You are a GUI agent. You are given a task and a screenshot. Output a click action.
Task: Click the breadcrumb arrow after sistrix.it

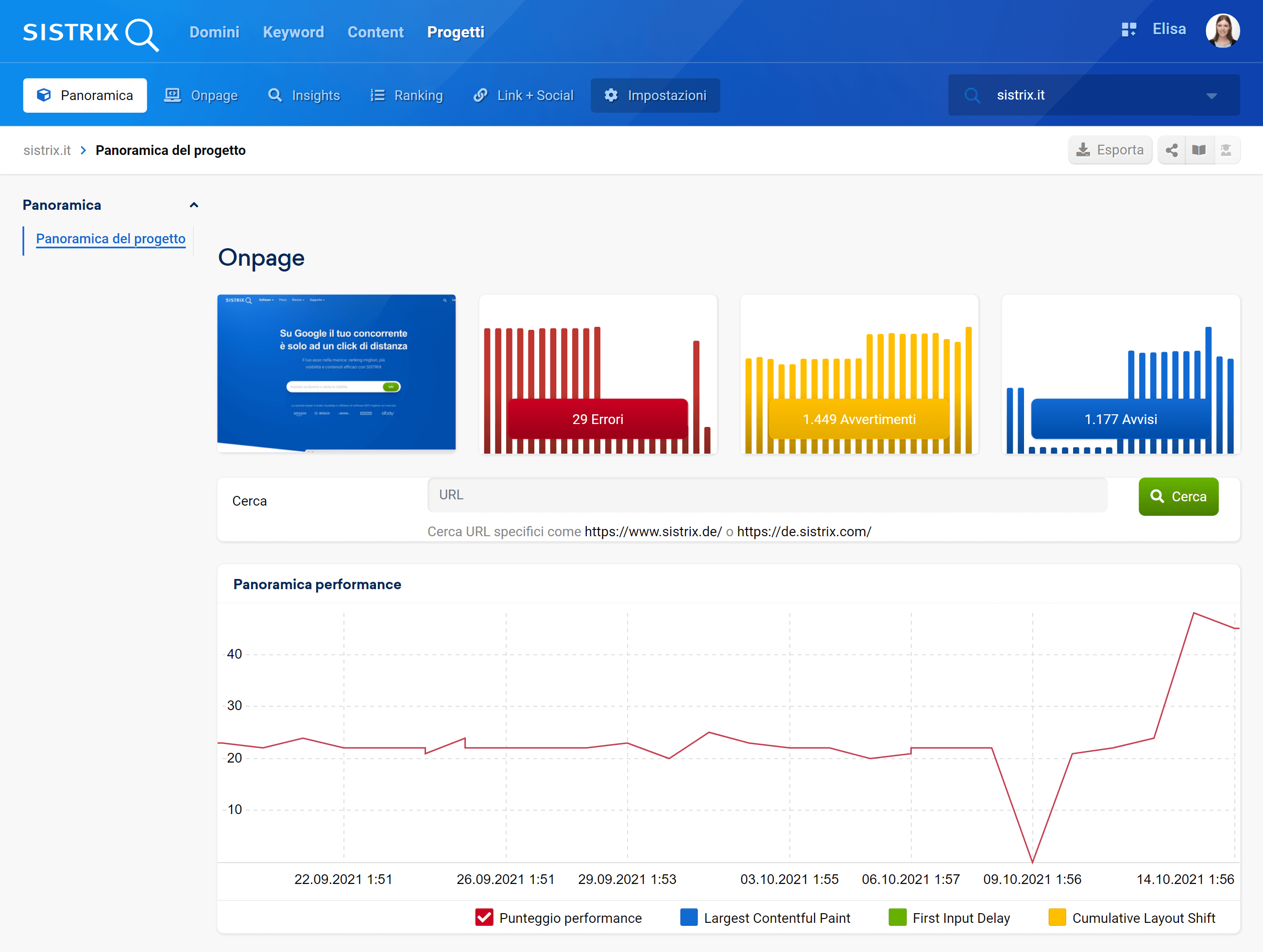coord(84,150)
